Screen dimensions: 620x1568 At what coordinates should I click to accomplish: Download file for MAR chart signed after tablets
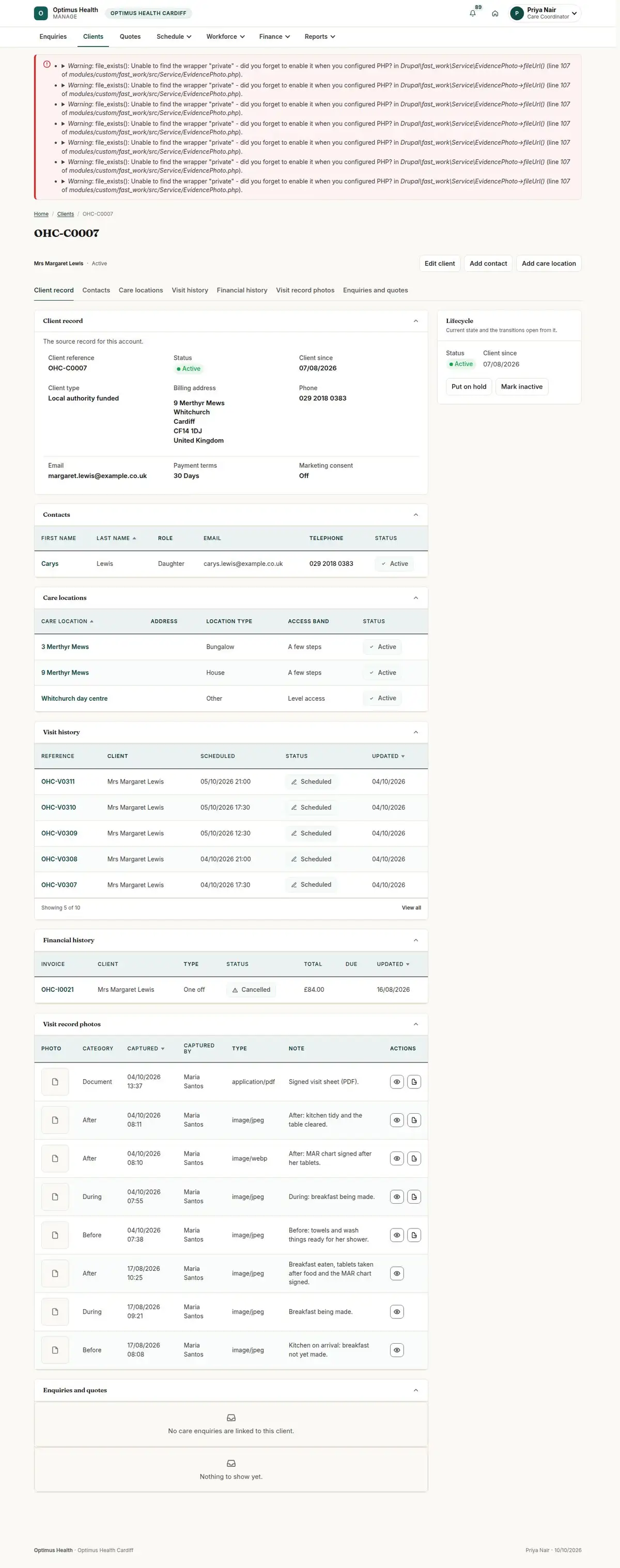(414, 1158)
